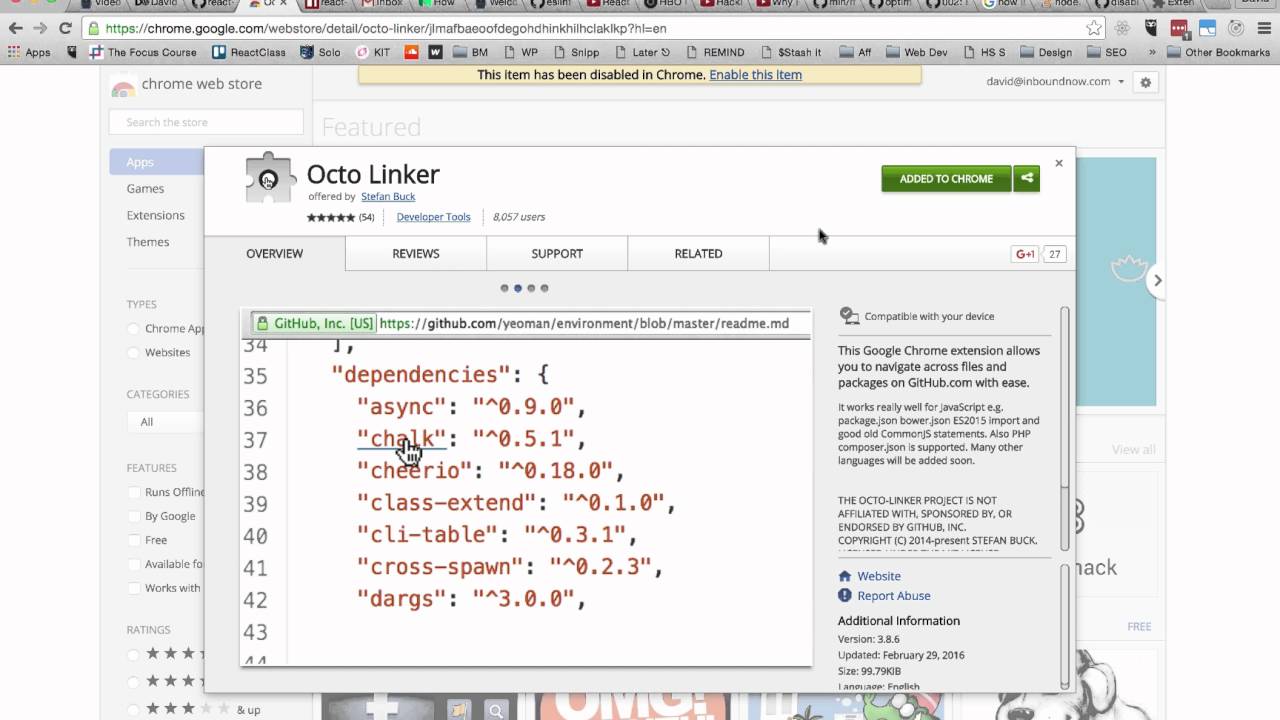1280x720 pixels.
Task: Click the Report Abuse warning icon
Action: tap(845, 595)
